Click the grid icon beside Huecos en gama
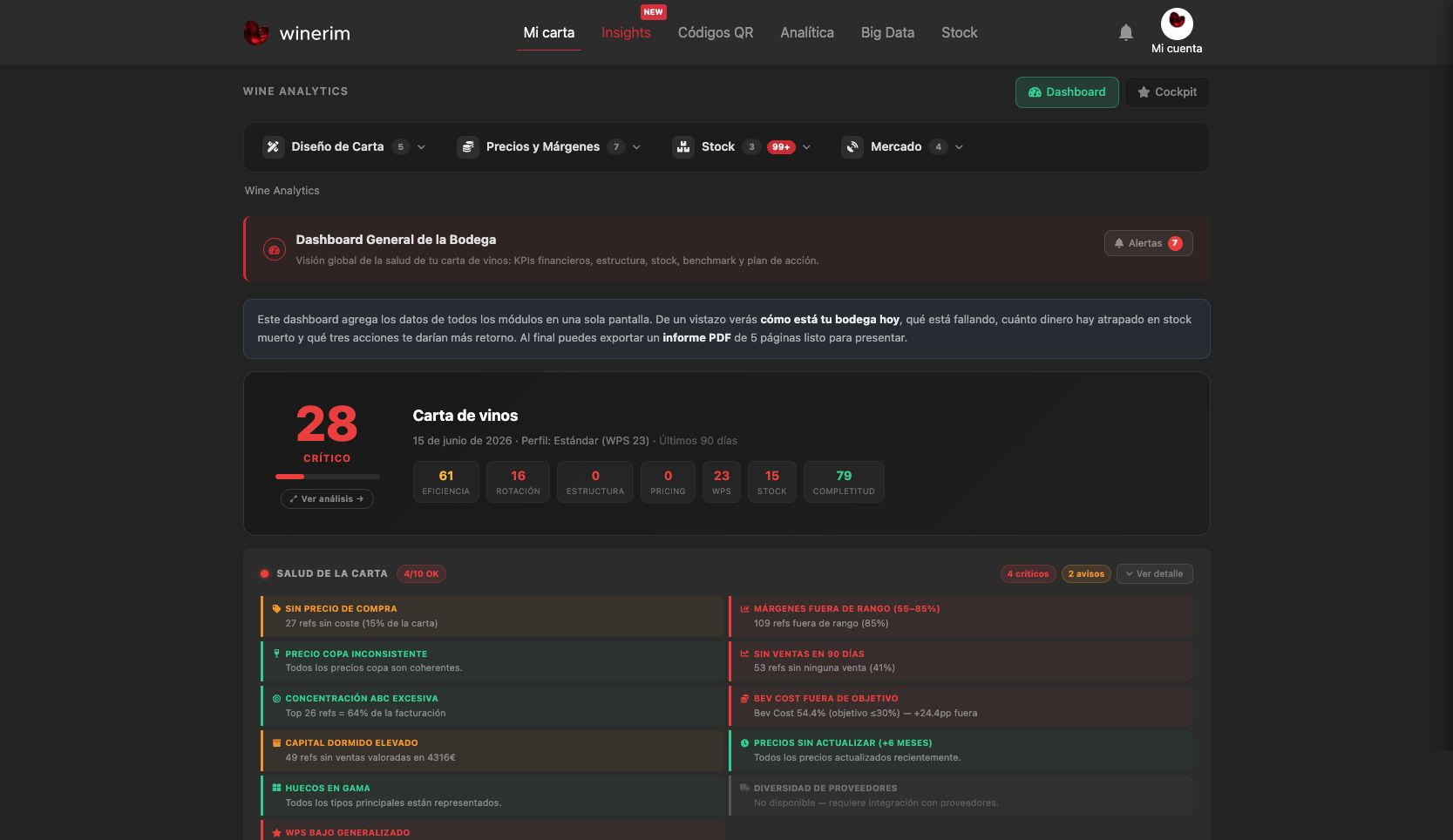1453x840 pixels. pyautogui.click(x=276, y=788)
